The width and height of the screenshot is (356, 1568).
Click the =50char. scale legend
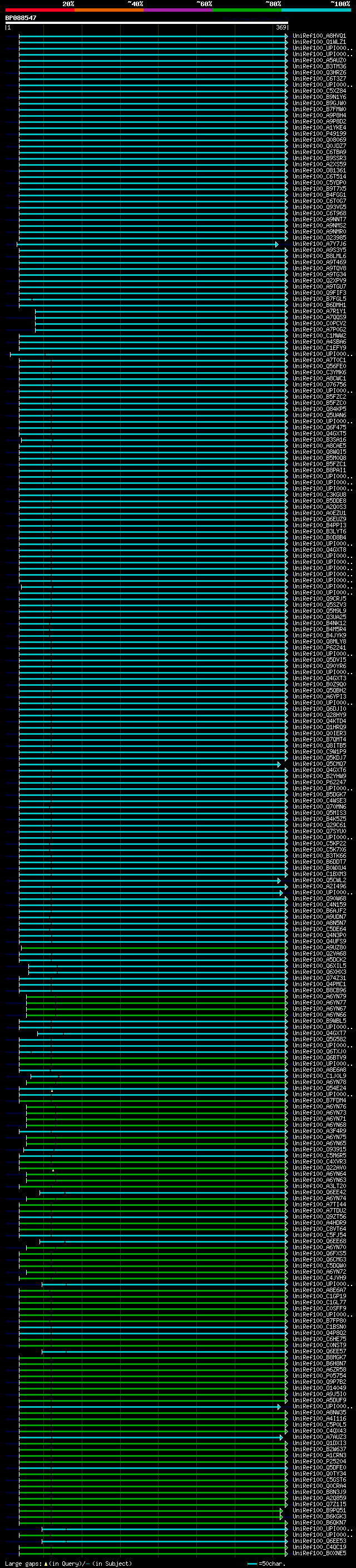[266, 1563]
